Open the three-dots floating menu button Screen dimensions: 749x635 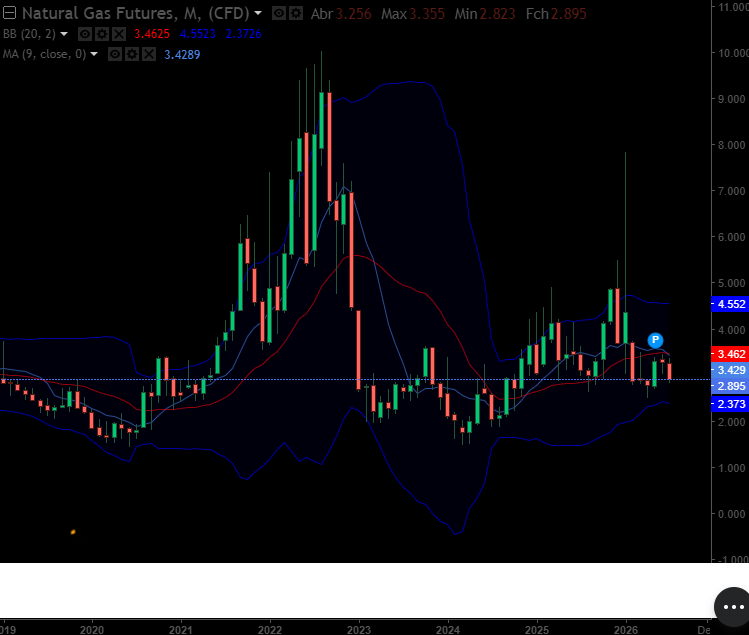tap(733, 607)
